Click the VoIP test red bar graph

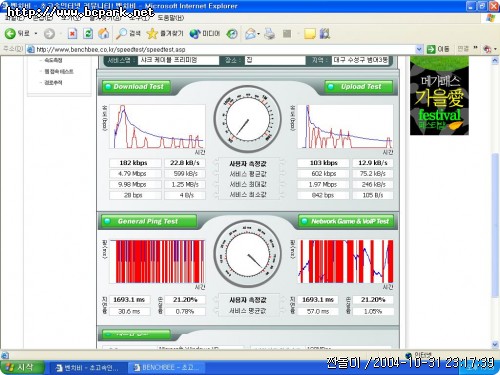point(345,262)
